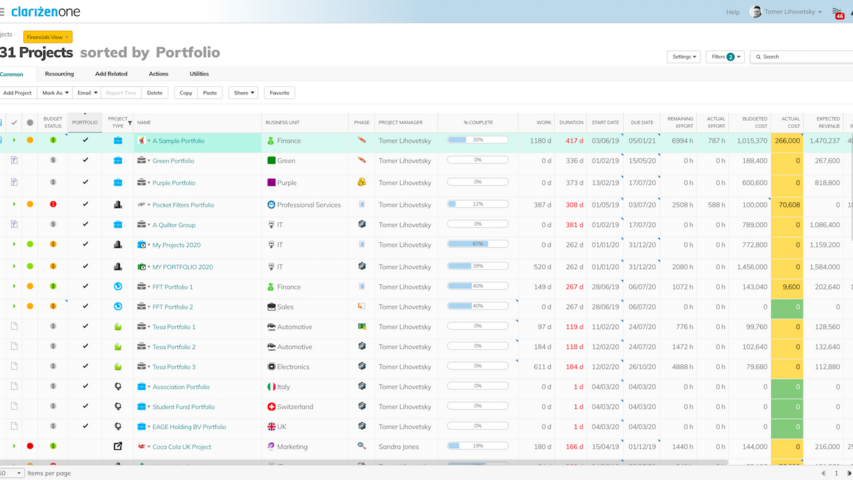Click the phase icon in the Purple Portfolio row
Screen dimensions: 853x480
point(361,183)
